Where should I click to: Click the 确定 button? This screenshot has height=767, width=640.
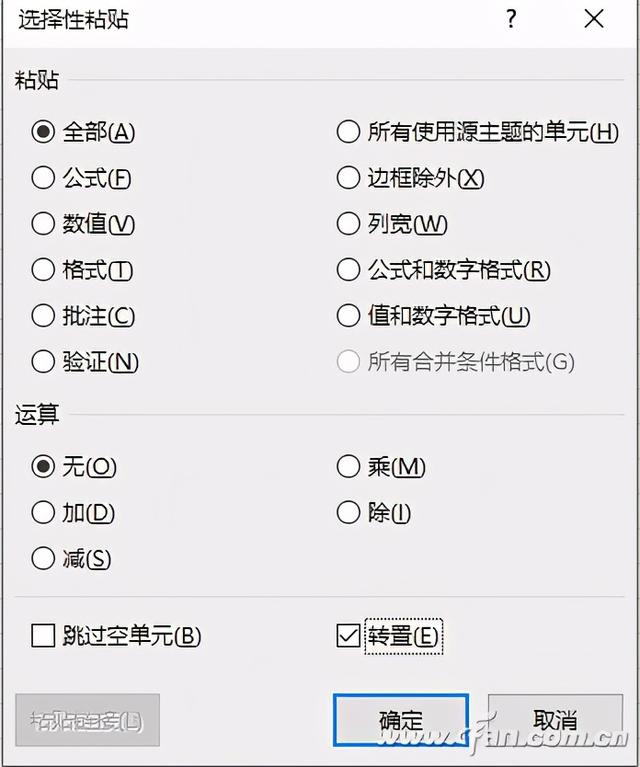(x=401, y=720)
